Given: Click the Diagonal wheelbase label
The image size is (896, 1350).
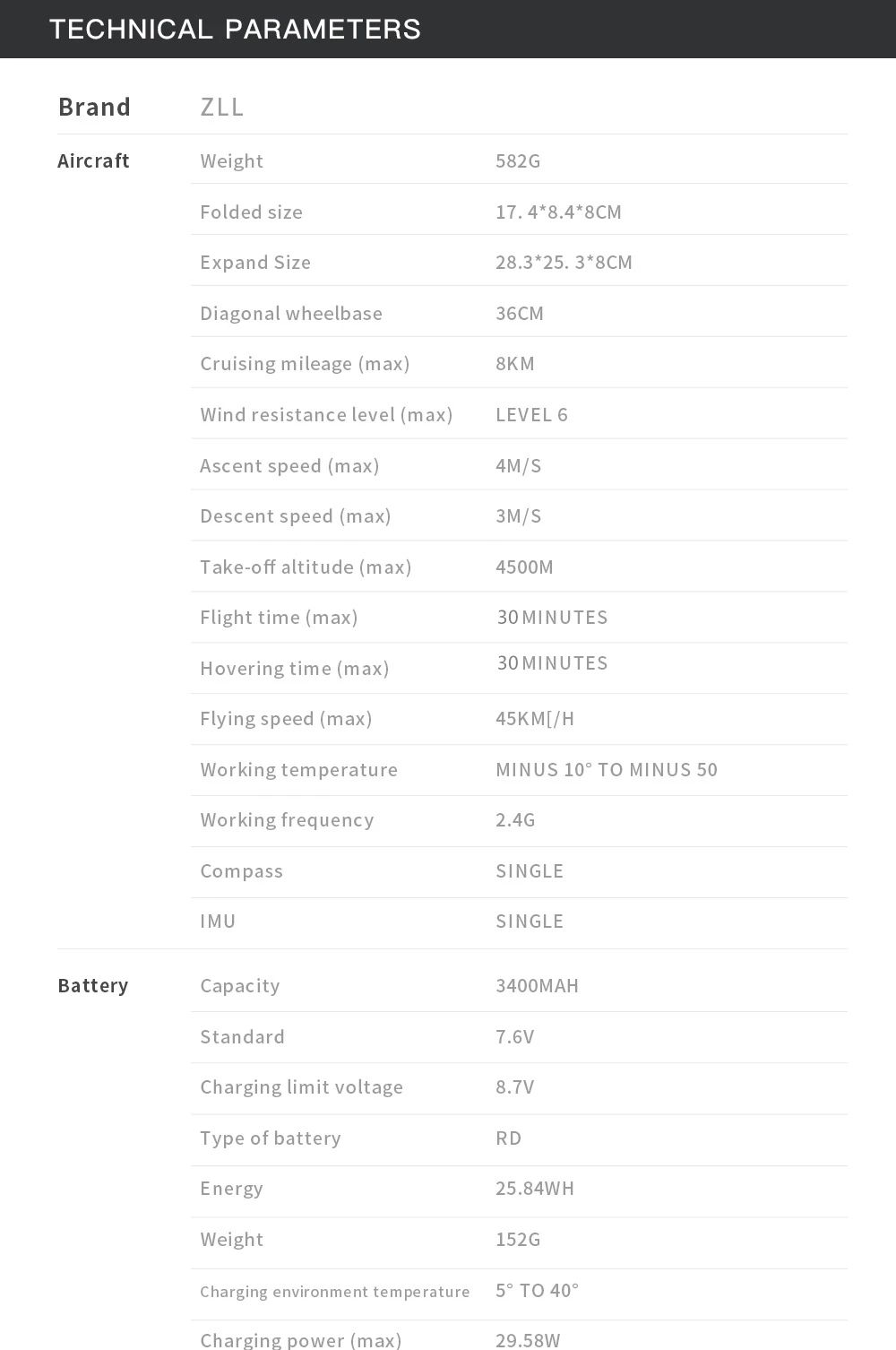Looking at the screenshot, I should [x=291, y=314].
